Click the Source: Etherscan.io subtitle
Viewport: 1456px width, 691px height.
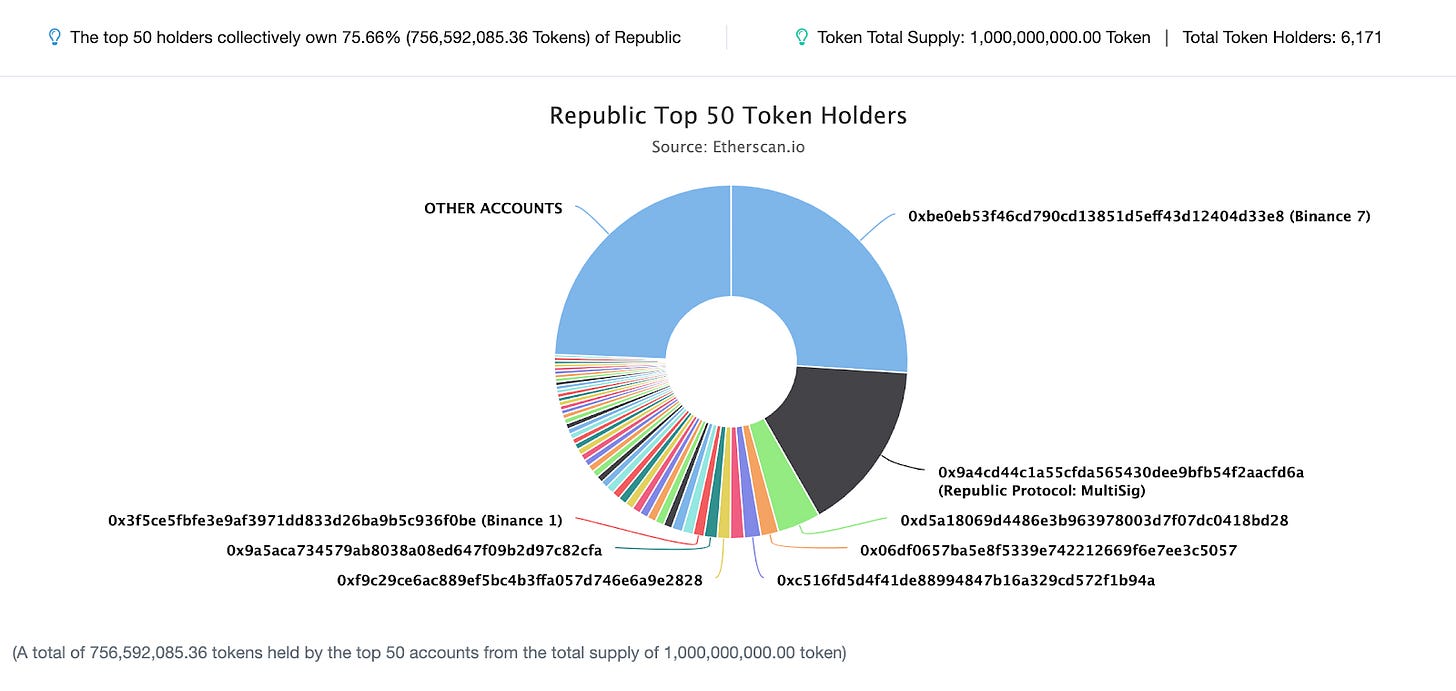pyautogui.click(x=728, y=147)
